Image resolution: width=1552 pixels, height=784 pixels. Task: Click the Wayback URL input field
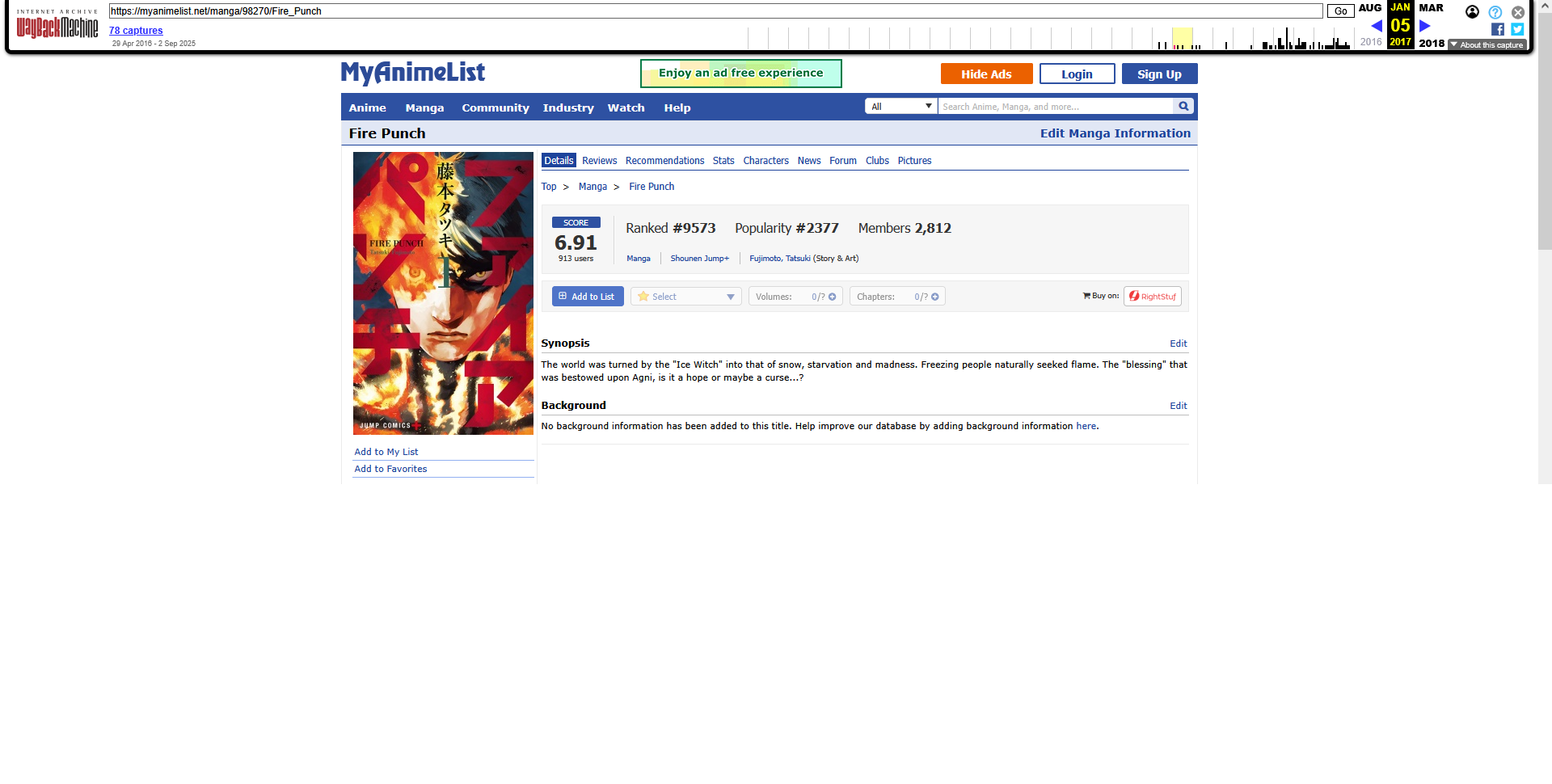click(715, 11)
